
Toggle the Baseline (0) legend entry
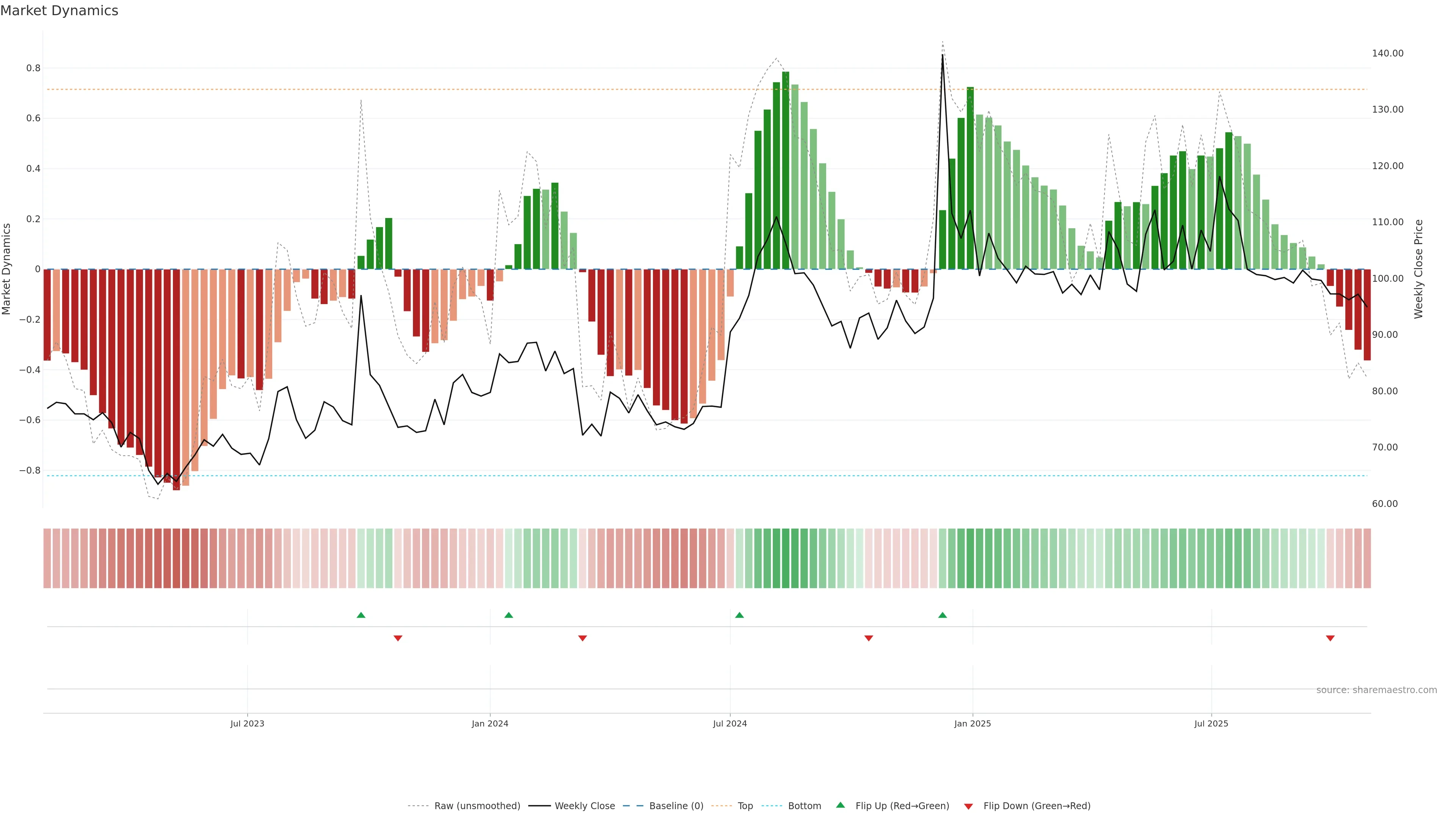pos(676,806)
